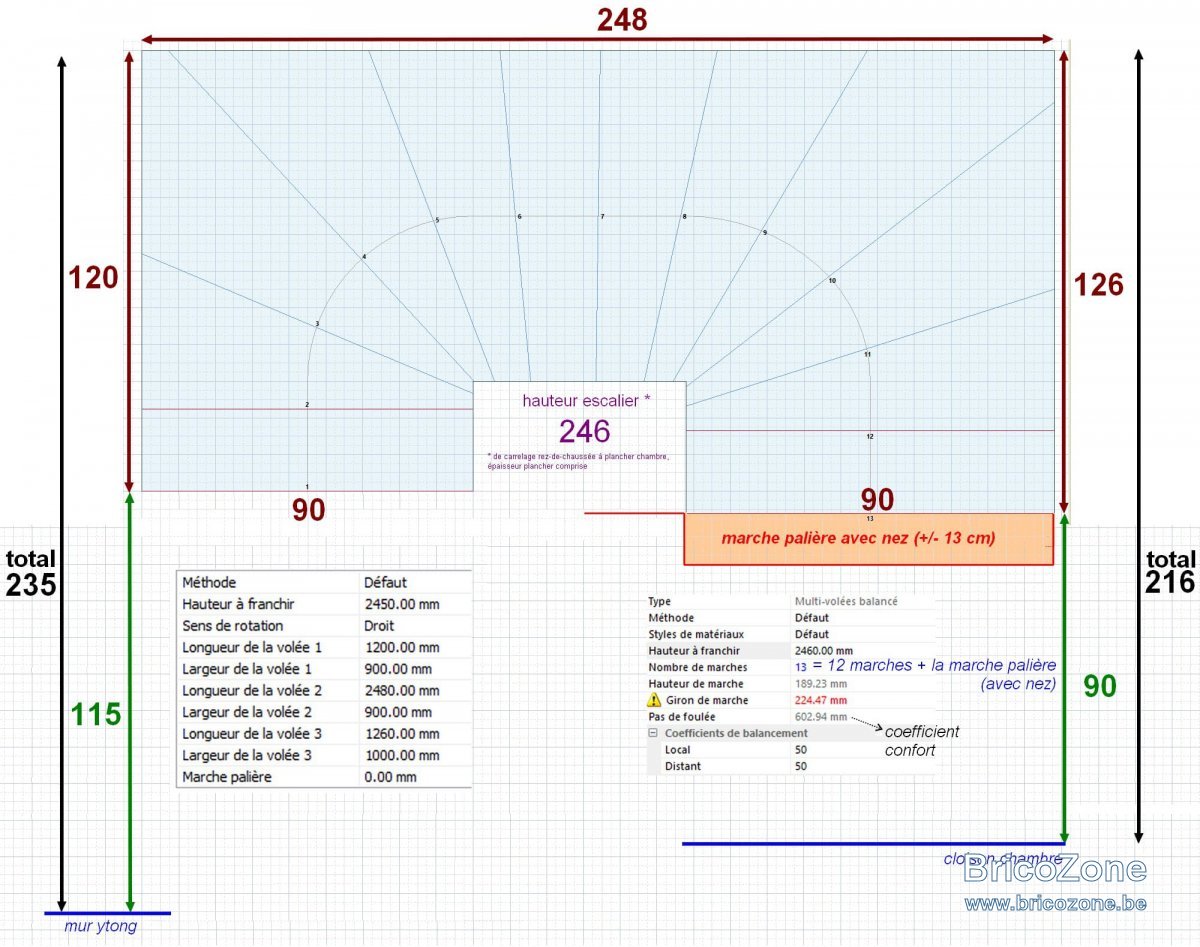Click the Multi-volées balancé Type value
The width and height of the screenshot is (1200, 947).
846,601
